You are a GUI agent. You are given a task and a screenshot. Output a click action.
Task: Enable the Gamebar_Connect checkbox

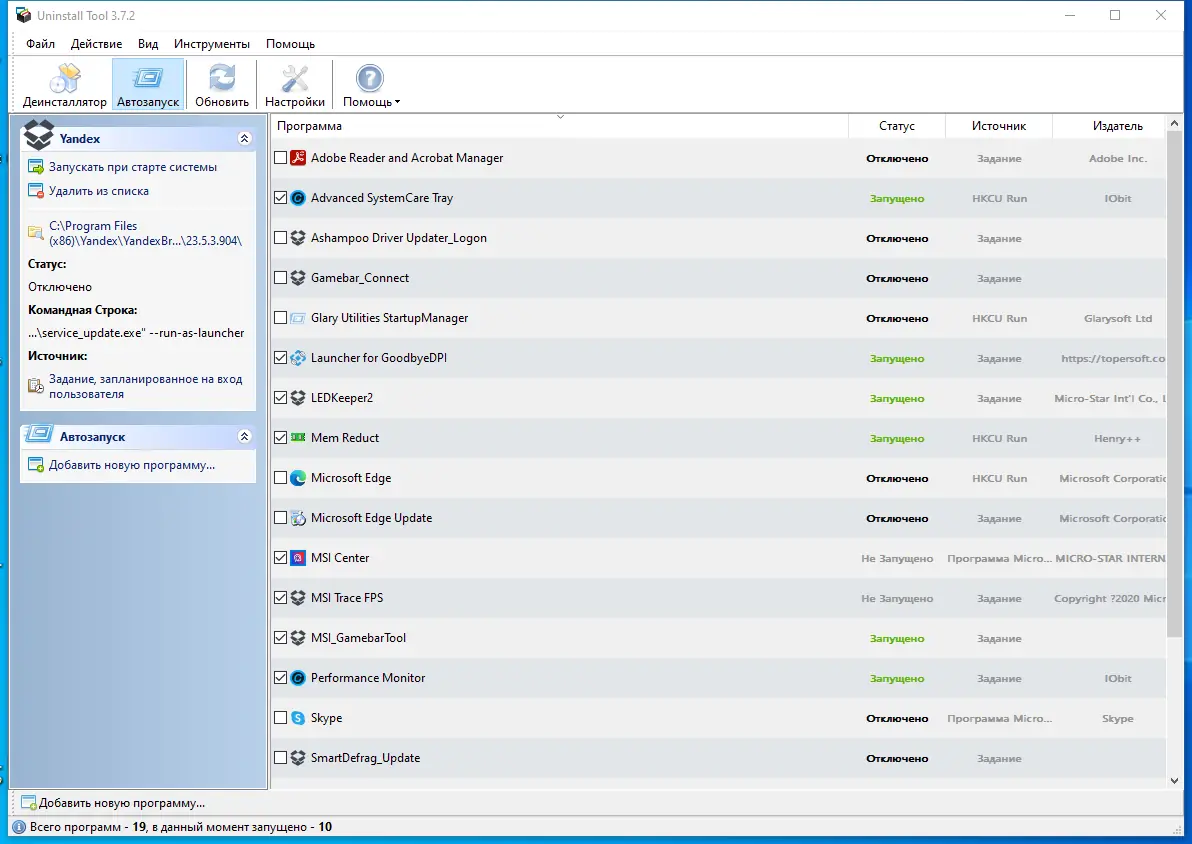tap(281, 278)
